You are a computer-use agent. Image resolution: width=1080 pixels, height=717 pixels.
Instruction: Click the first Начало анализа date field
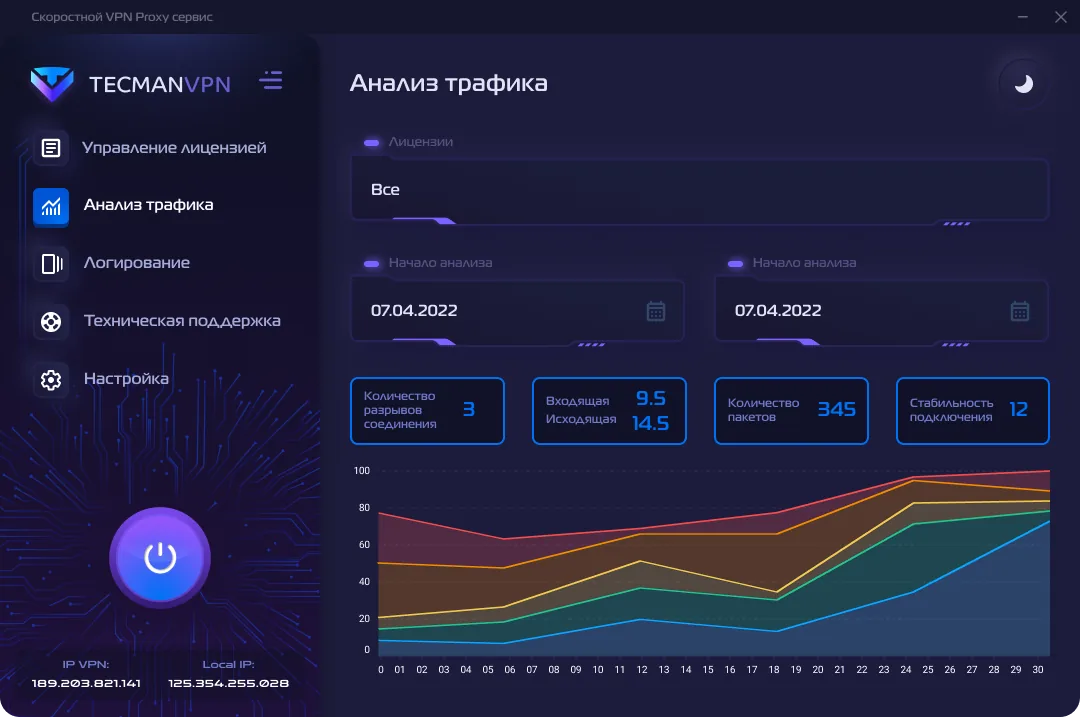click(x=517, y=311)
